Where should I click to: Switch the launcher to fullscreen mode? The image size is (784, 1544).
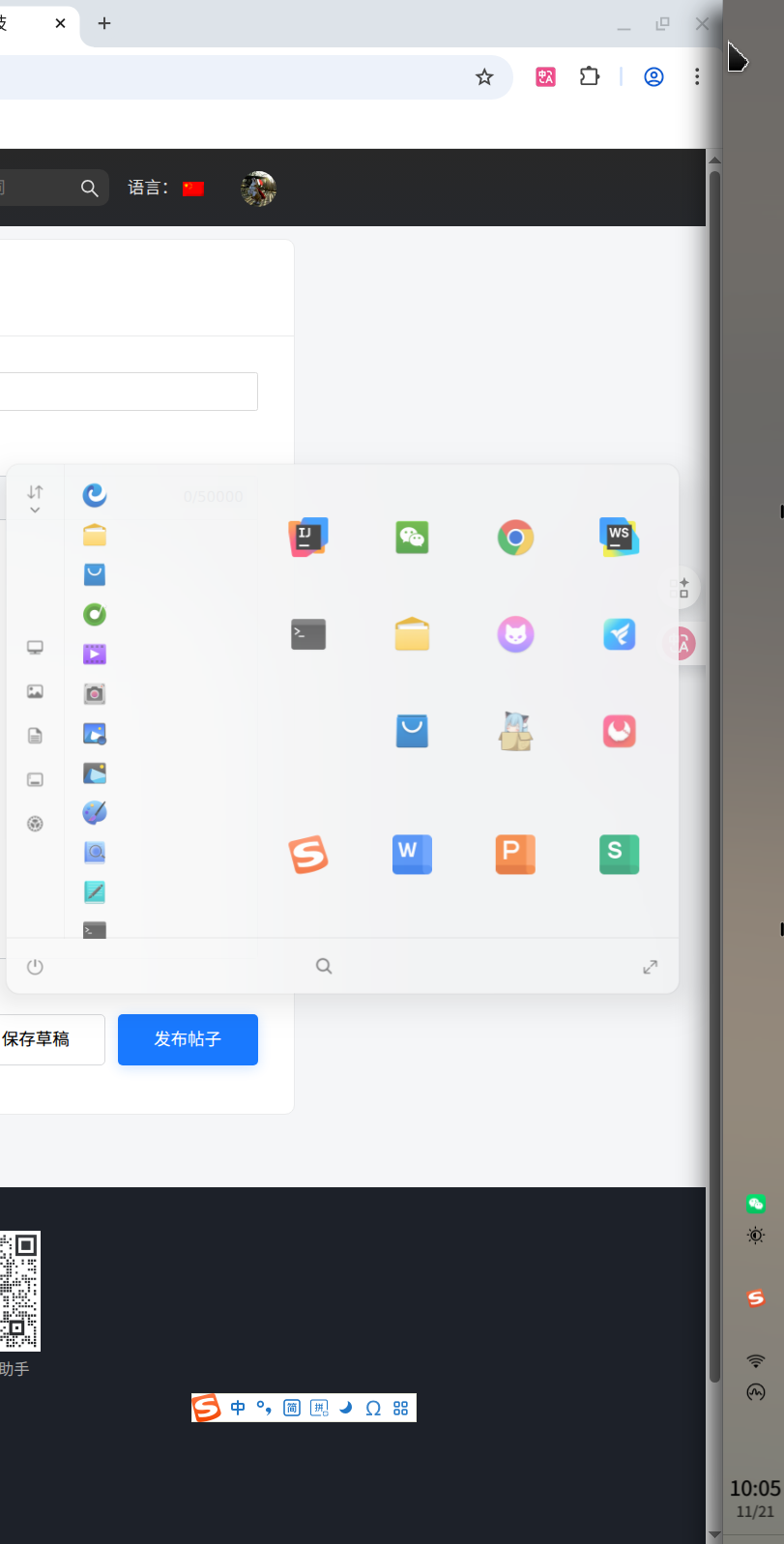(651, 966)
